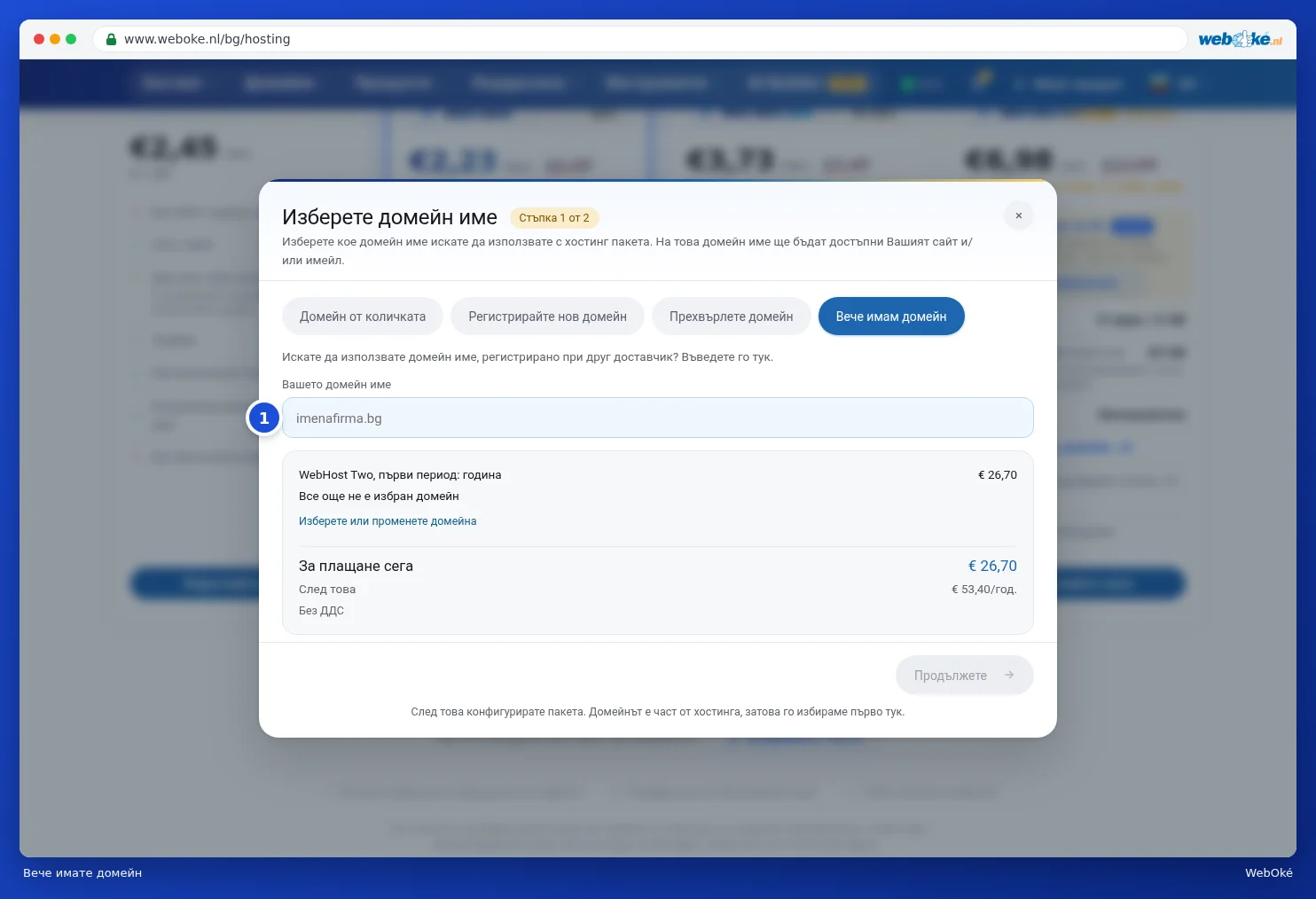Click the "Вече имате домейн" caption at bottom
Screen dimensions: 1316x899
(x=82, y=873)
